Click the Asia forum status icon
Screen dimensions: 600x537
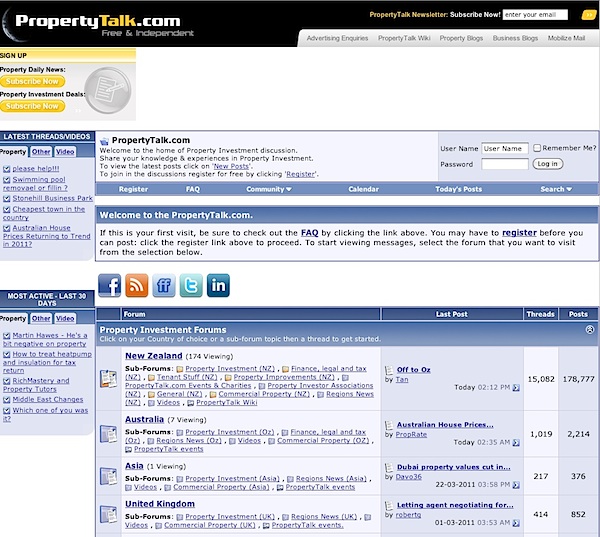pyautogui.click(x=109, y=476)
